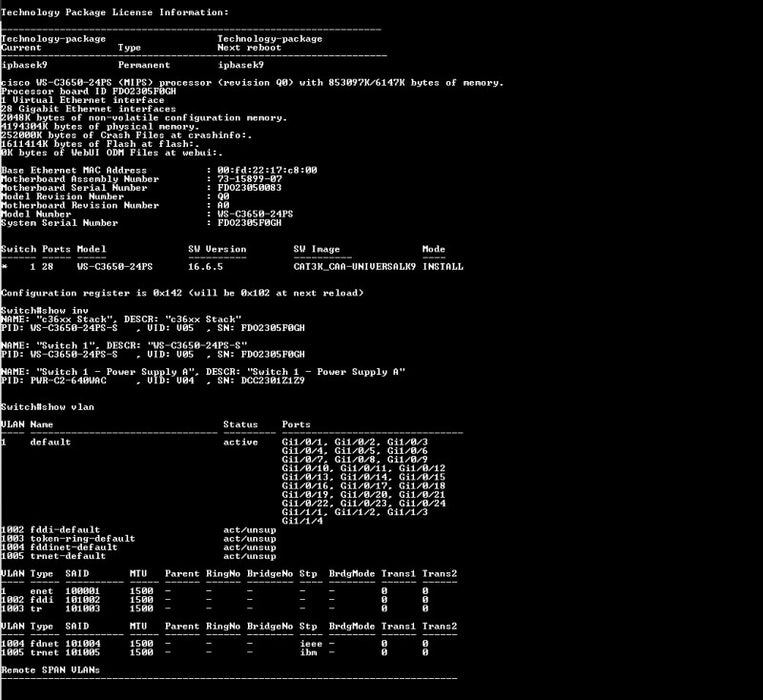Click the cisco WS-C3650-24PS processor line

coord(253,83)
